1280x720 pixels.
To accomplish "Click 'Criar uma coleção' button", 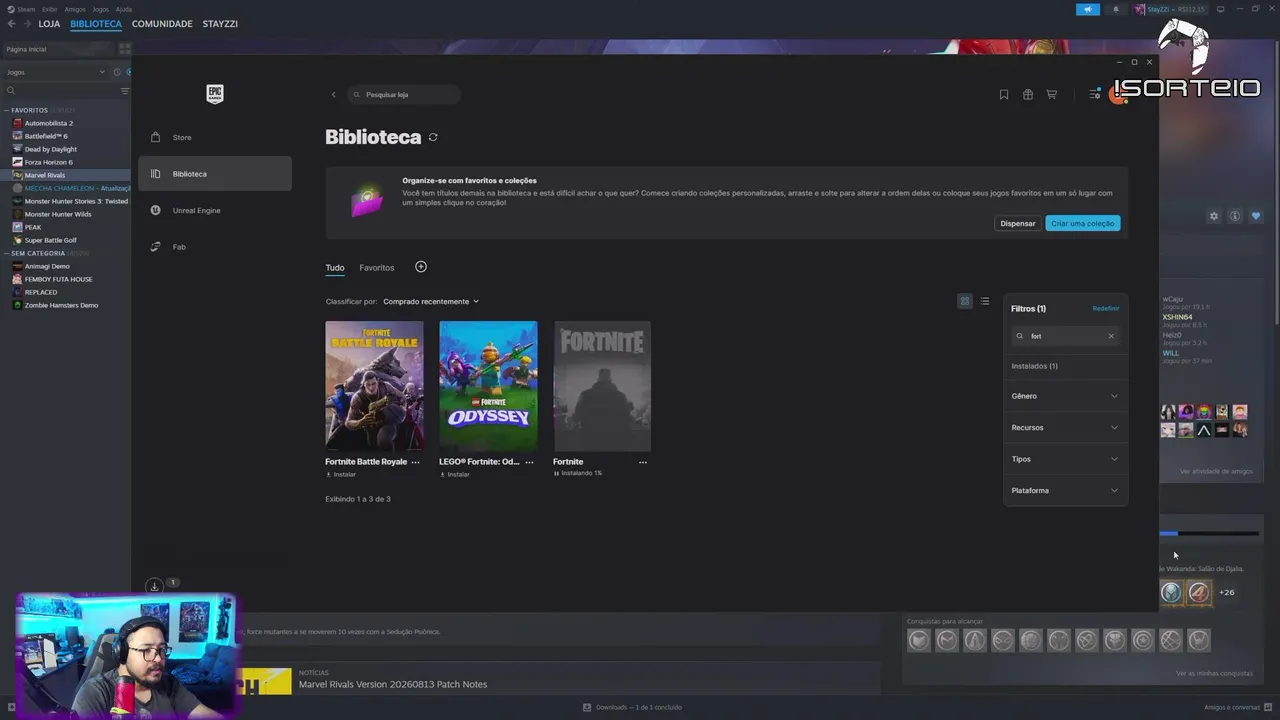I will (x=1083, y=223).
